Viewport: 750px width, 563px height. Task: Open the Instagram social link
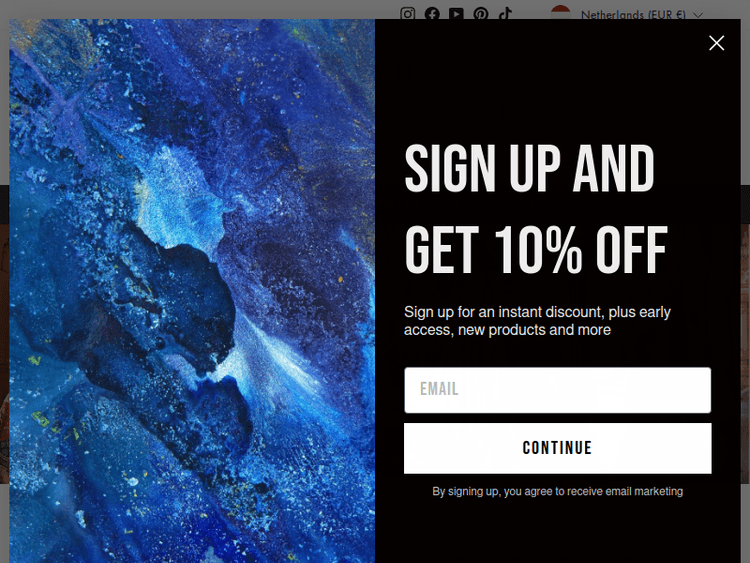(x=408, y=13)
